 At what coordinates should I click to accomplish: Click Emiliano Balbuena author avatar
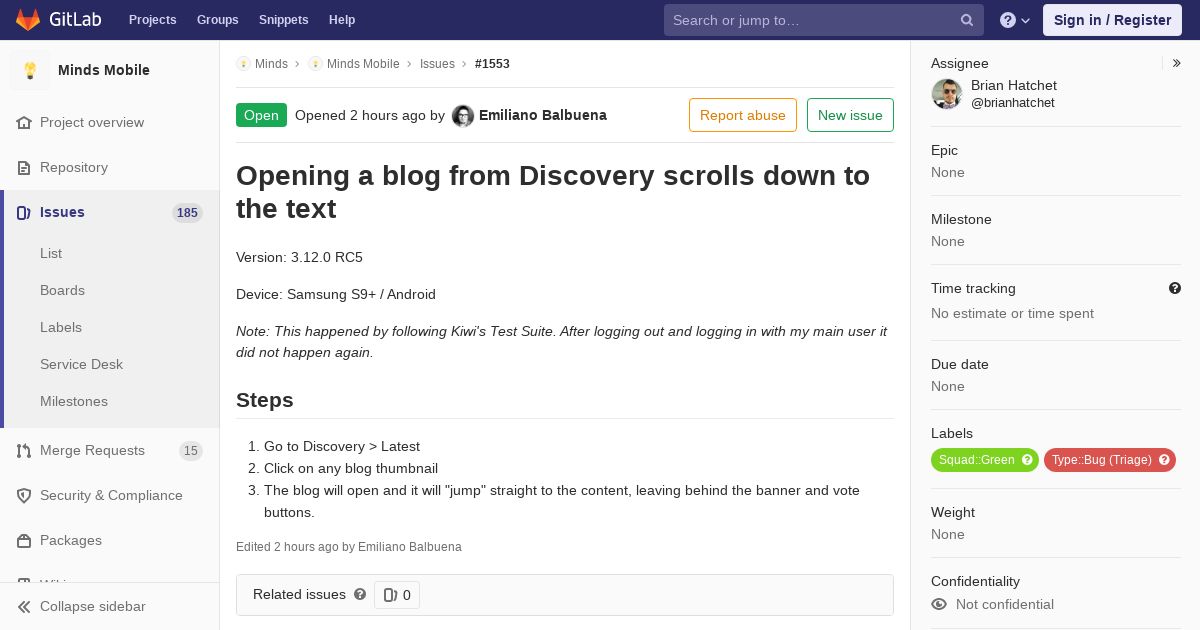point(463,116)
